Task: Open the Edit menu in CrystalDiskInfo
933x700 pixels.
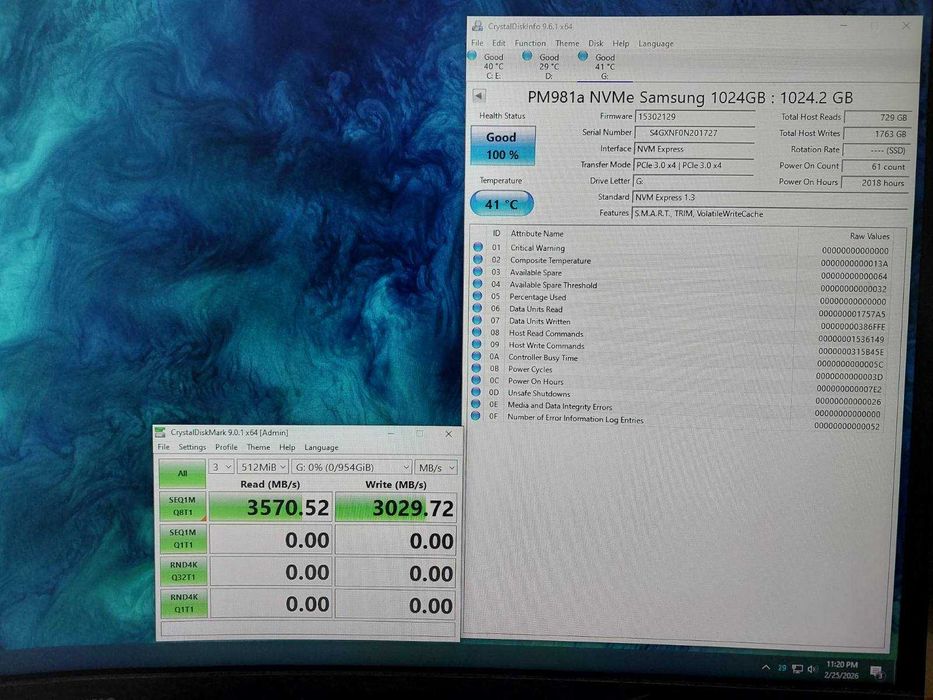Action: 499,43
